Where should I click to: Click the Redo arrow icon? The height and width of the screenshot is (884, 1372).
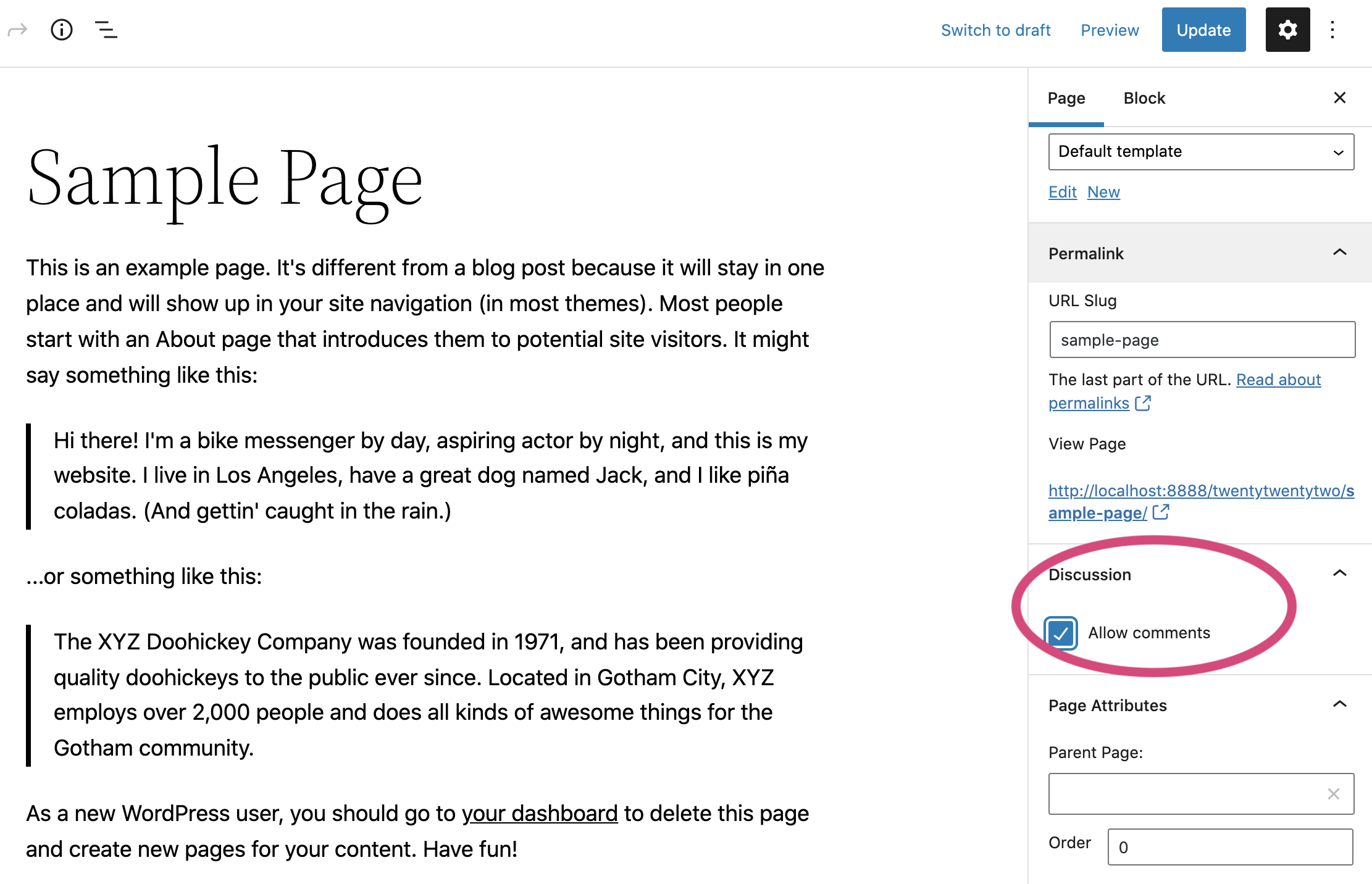pos(17,29)
